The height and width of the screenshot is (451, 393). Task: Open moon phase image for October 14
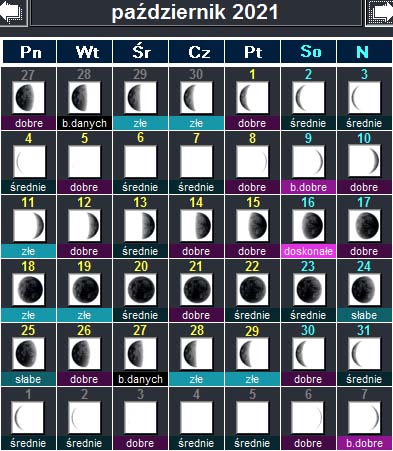(196, 226)
